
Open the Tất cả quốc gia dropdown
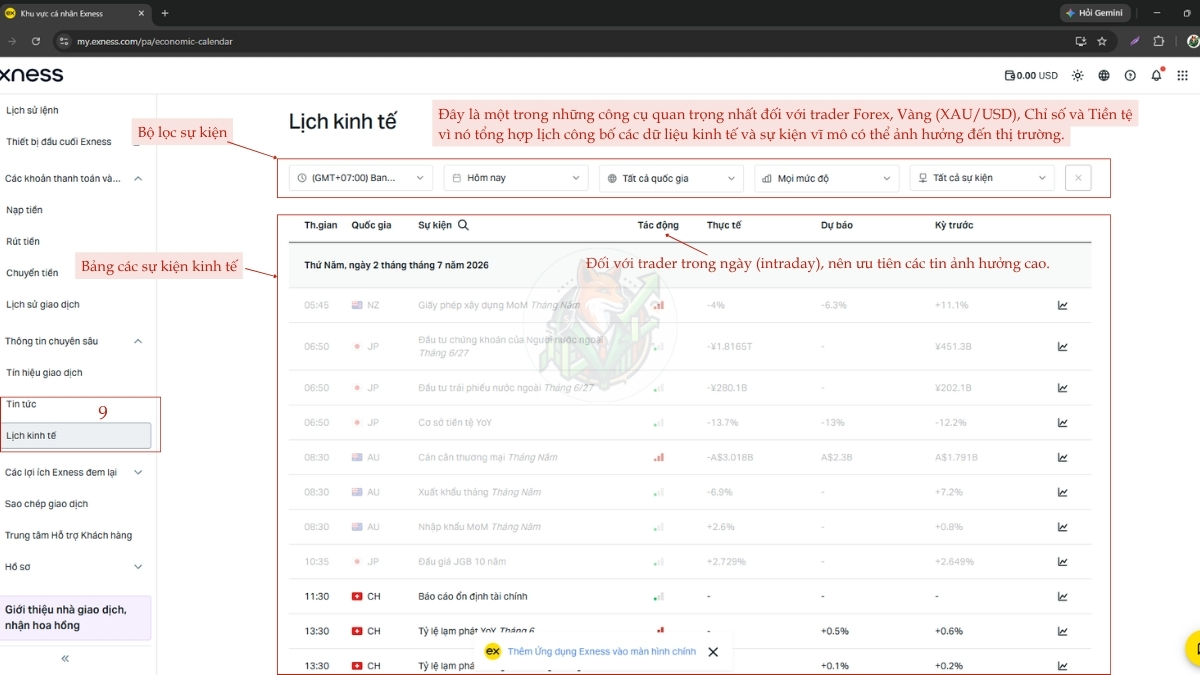[671, 178]
